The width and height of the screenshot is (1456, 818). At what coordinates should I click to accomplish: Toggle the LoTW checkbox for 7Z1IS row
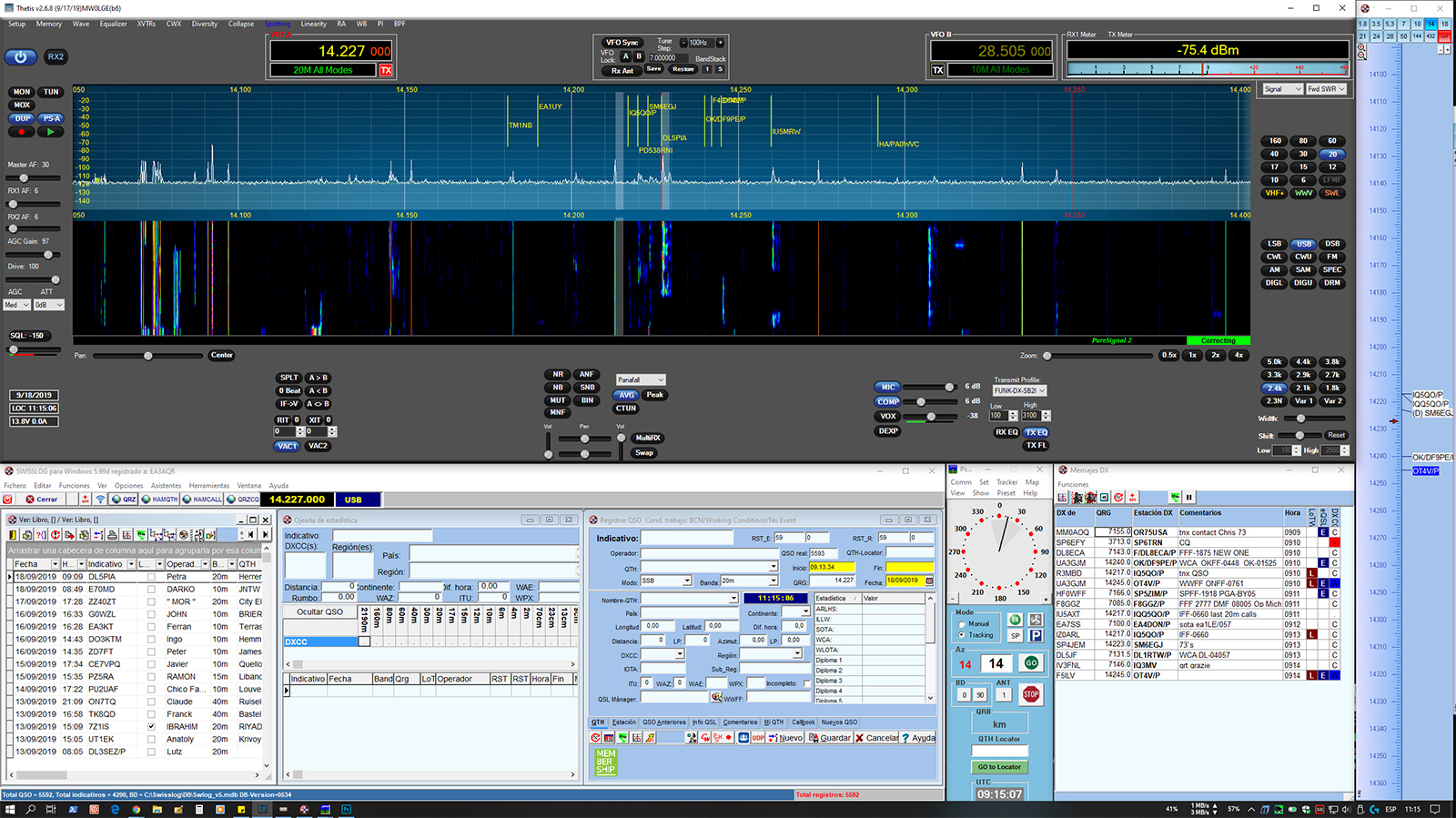pos(151,726)
